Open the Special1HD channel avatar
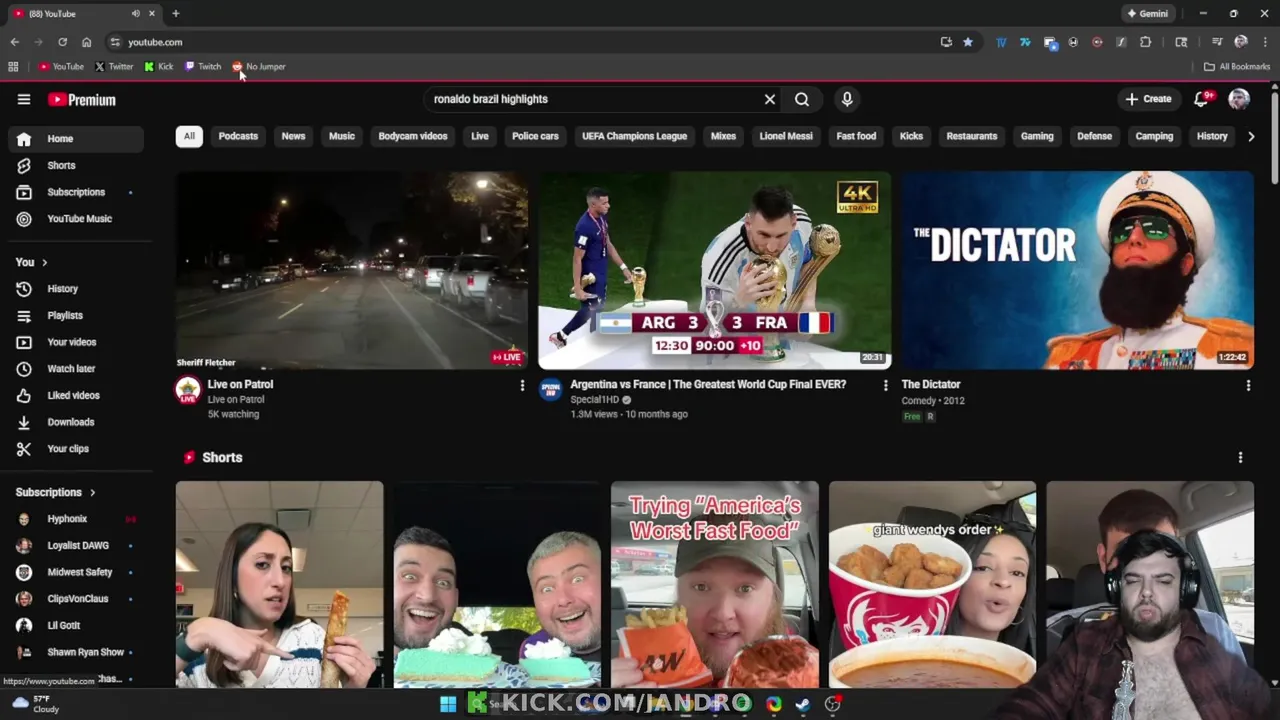 [x=550, y=390]
